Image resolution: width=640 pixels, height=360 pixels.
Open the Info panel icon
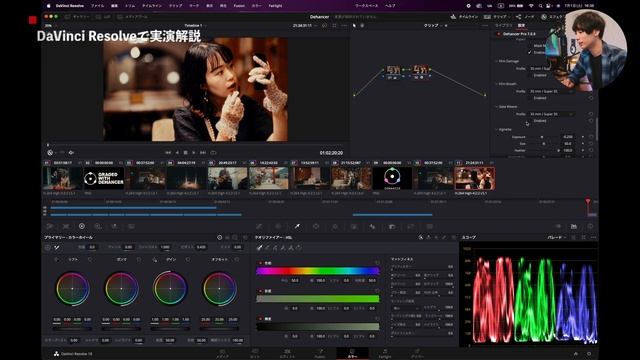tap(590, 226)
